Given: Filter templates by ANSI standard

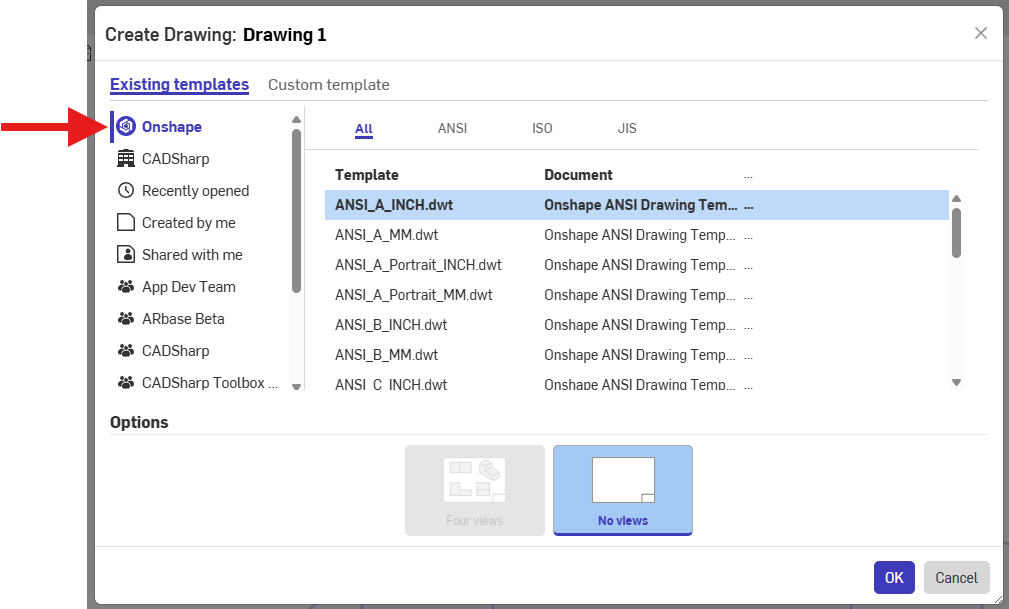Looking at the screenshot, I should 452,128.
